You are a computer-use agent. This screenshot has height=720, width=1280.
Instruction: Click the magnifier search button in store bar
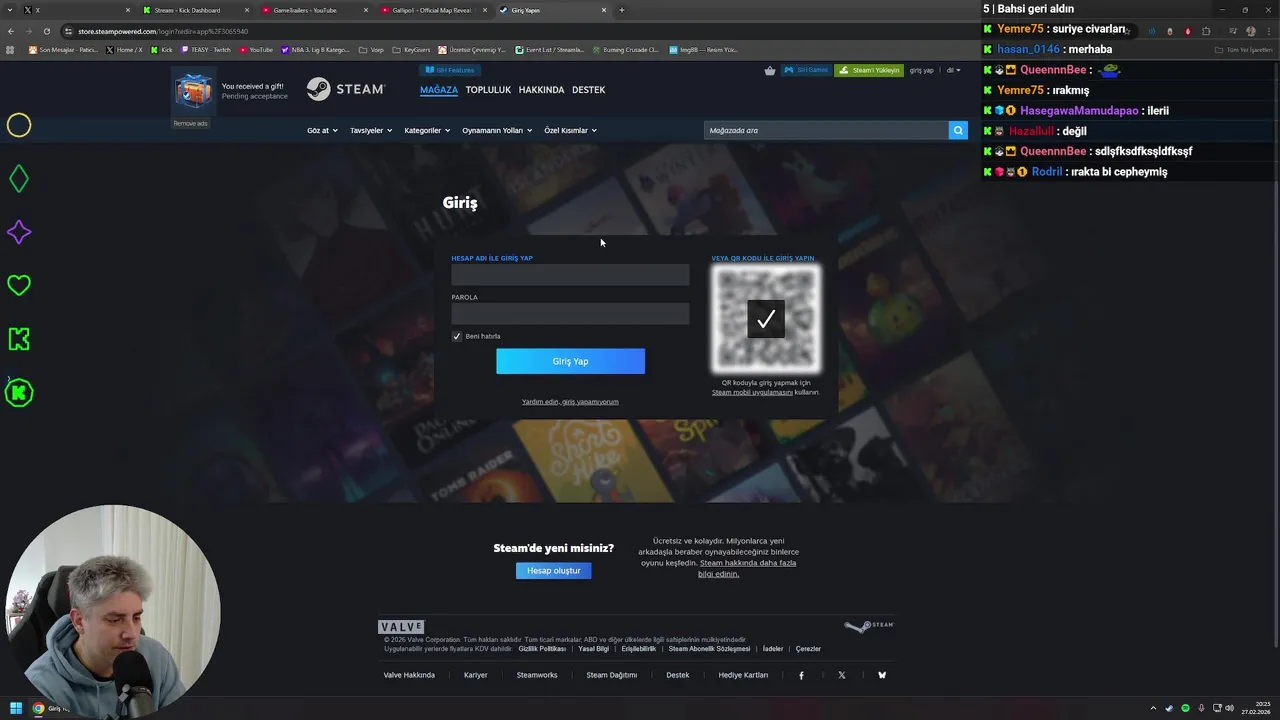tap(958, 130)
